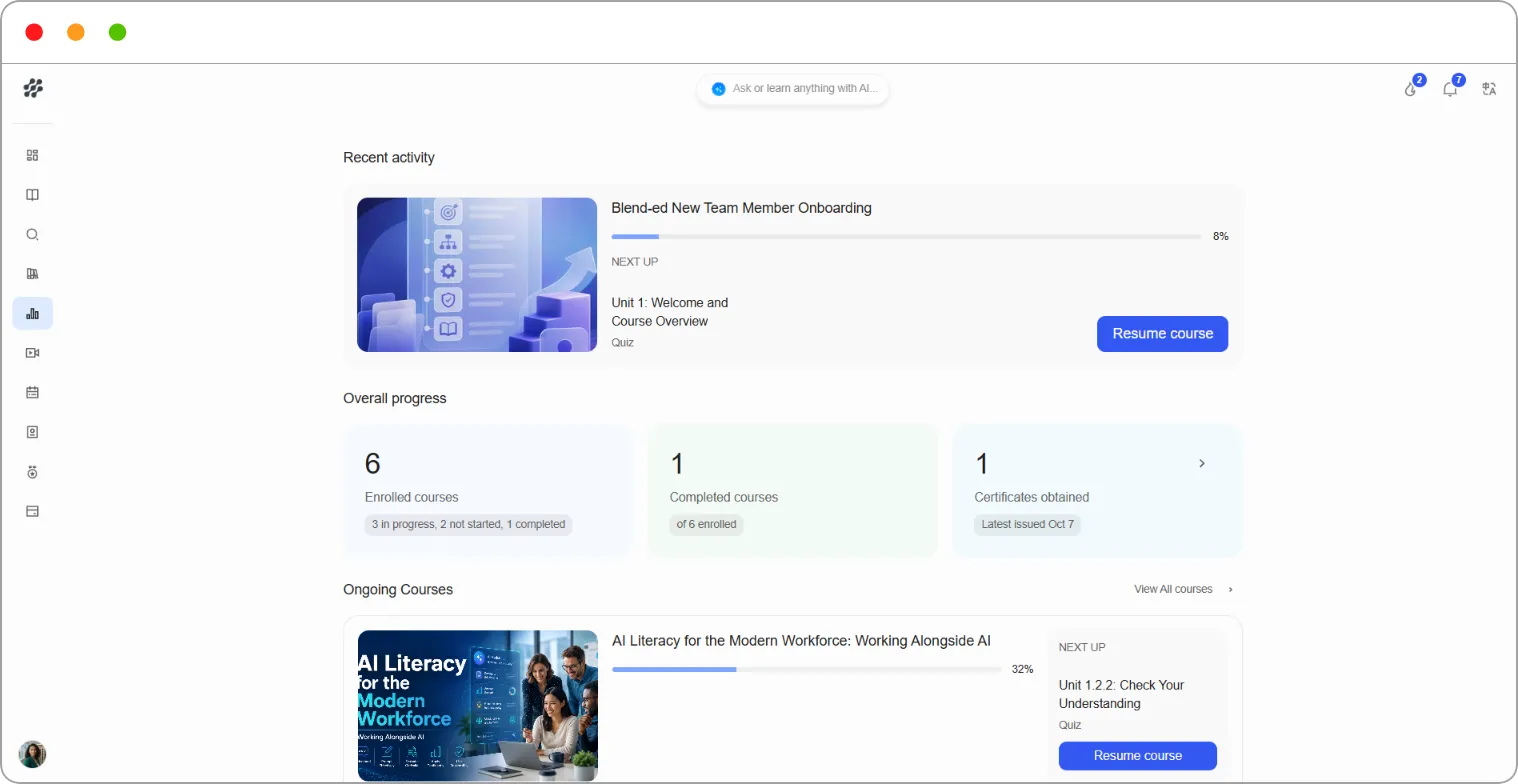
Task: Click the "Certificates obtained" label
Action: [1032, 497]
